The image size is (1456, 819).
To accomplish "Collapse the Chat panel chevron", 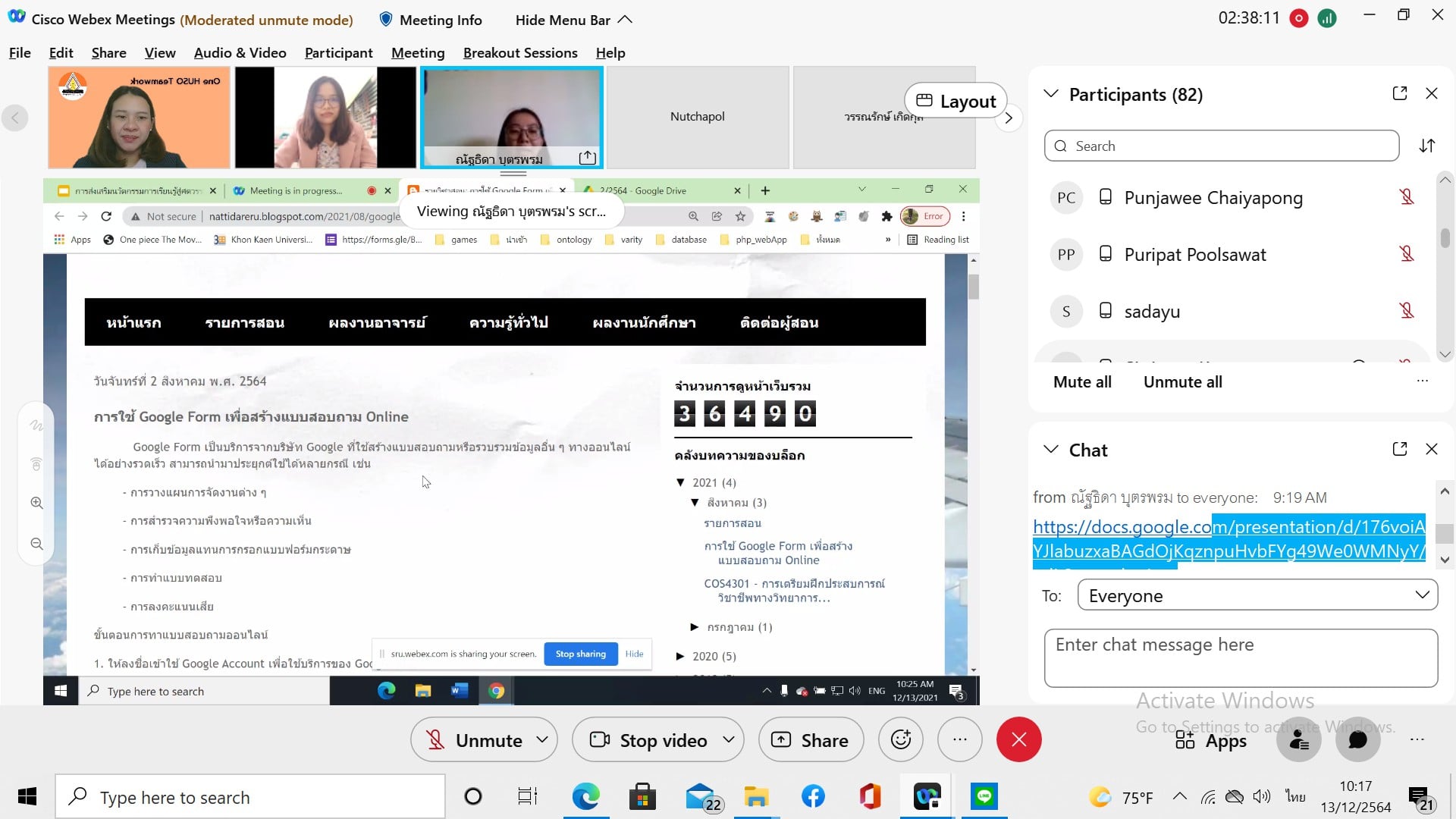I will [x=1050, y=449].
